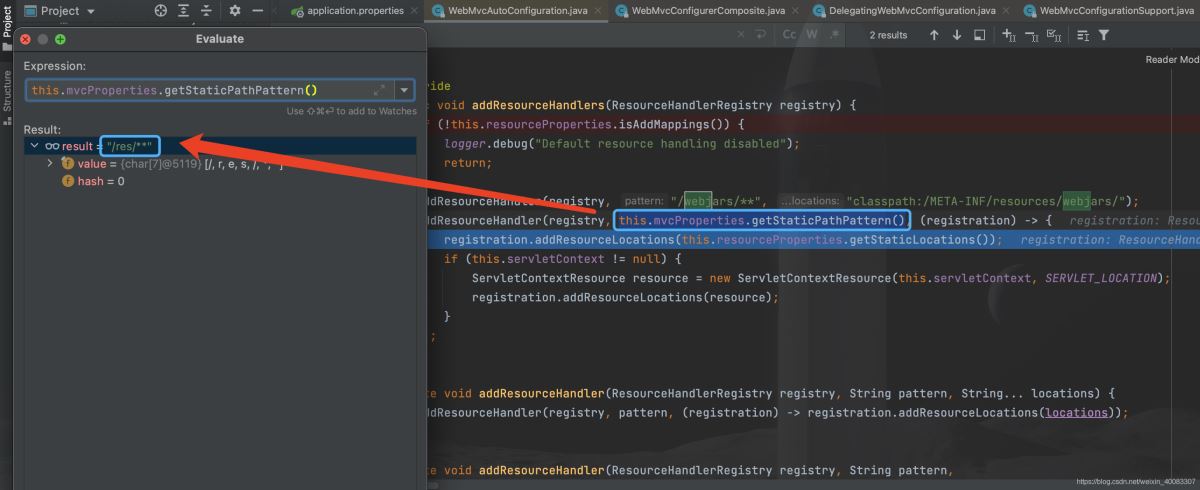Image resolution: width=1200 pixels, height=490 pixels.
Task: Click the Collapse All icon in Project toolbar
Action: tap(206, 11)
